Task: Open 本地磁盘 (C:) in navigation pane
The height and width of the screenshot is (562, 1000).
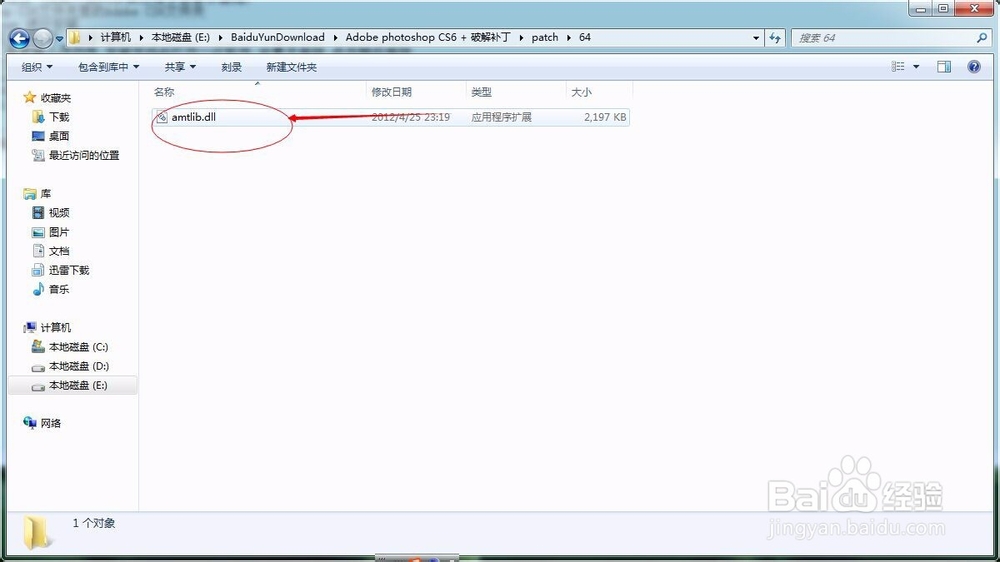Action: coord(78,346)
